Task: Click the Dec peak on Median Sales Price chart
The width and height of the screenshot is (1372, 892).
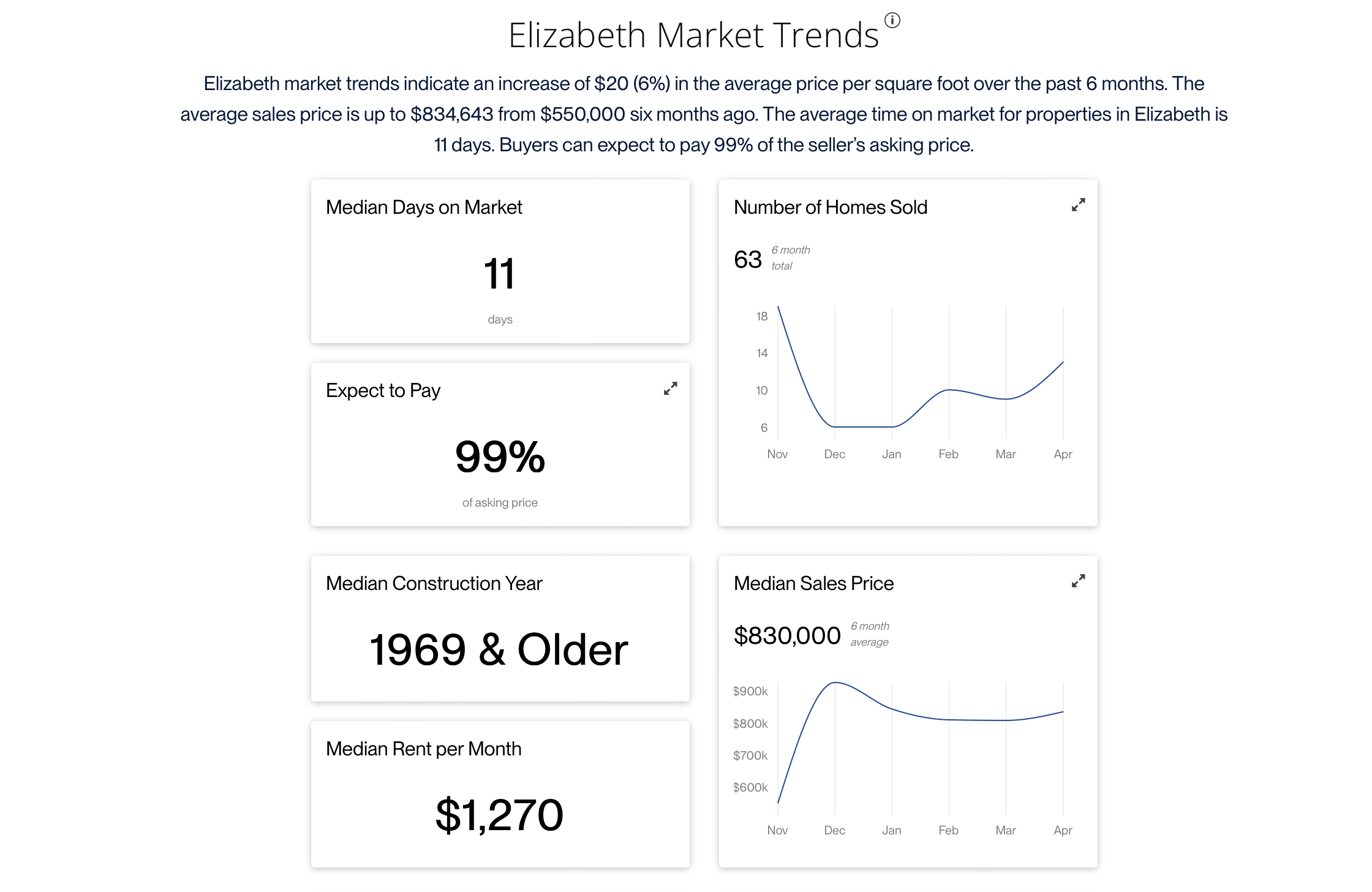Action: coord(835,682)
